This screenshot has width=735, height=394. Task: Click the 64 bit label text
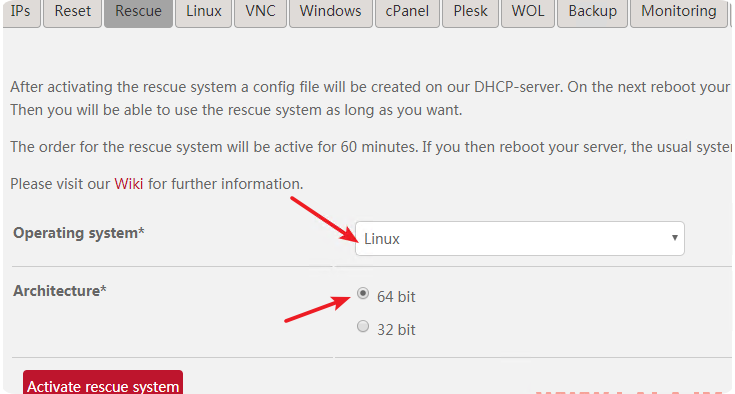pyautogui.click(x=396, y=297)
